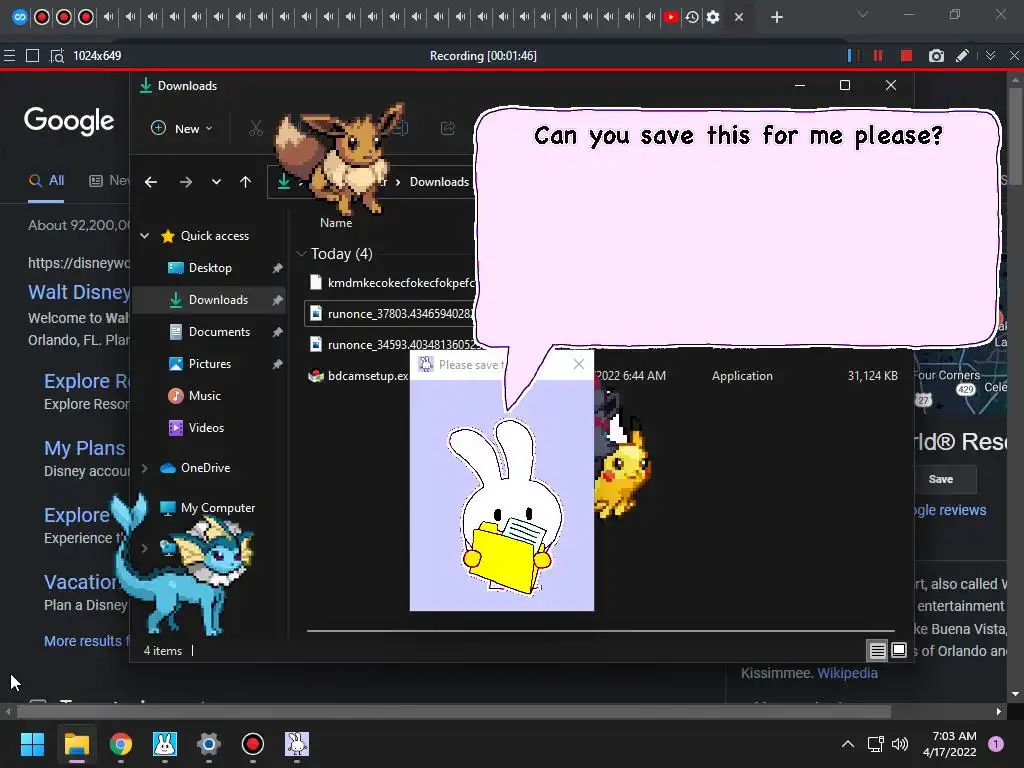
Task: Open the Bandicam hamburger menu
Action: click(9, 56)
